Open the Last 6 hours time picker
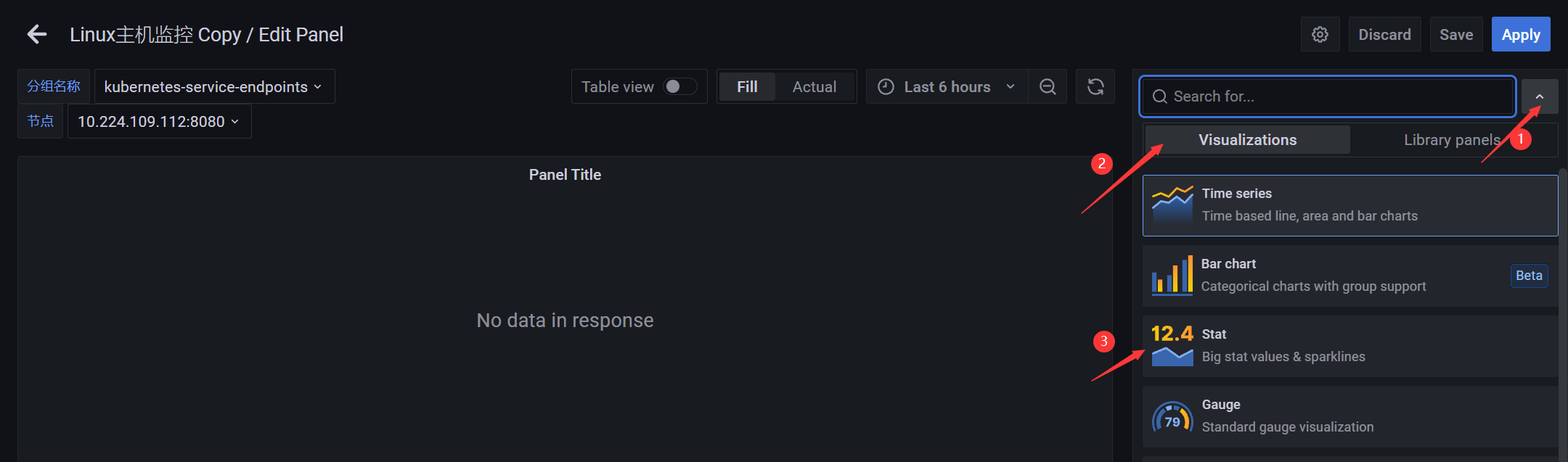 [x=947, y=87]
